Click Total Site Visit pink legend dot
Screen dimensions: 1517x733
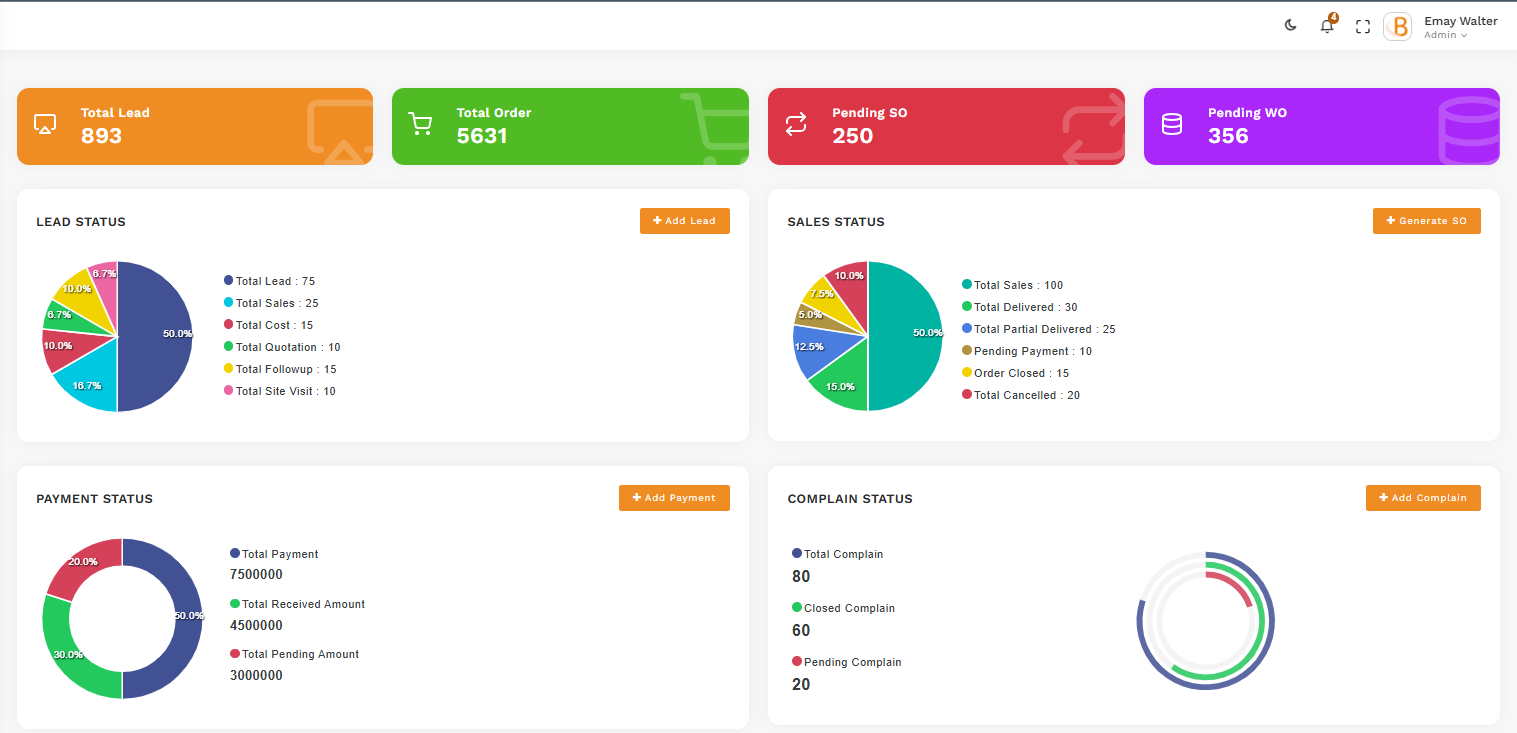pos(229,391)
